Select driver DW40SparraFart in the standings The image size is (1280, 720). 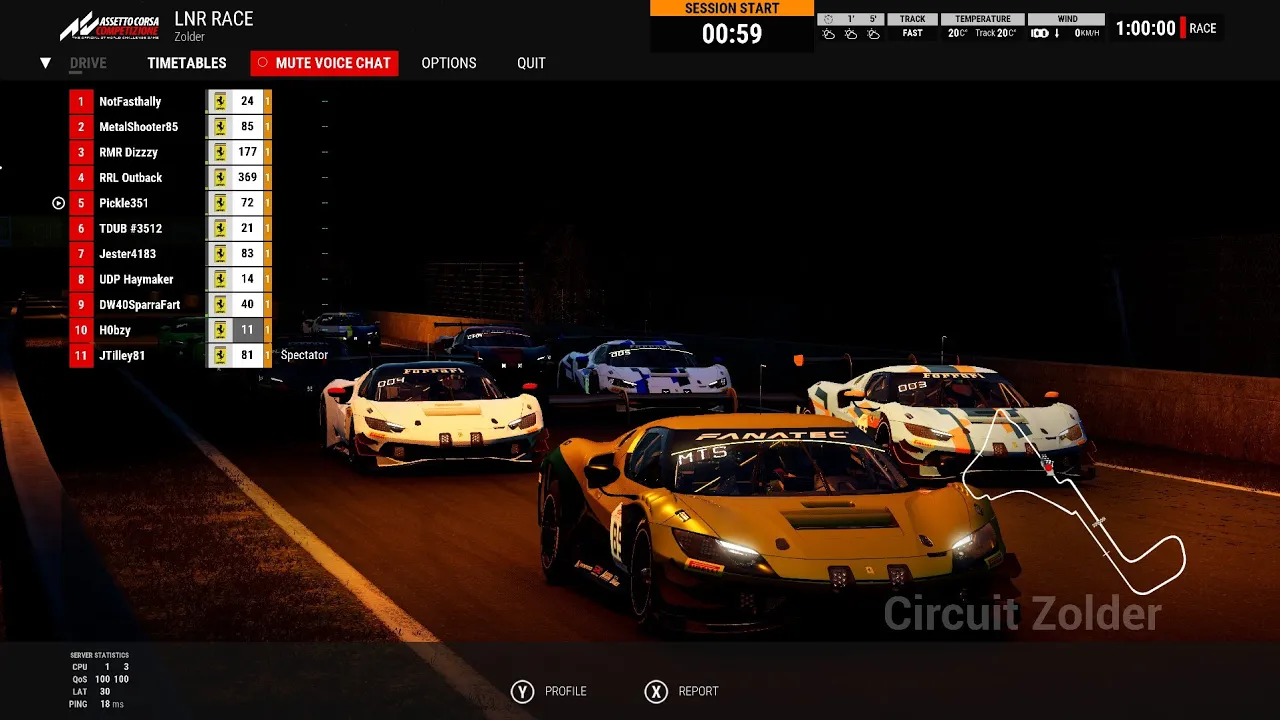(x=140, y=305)
